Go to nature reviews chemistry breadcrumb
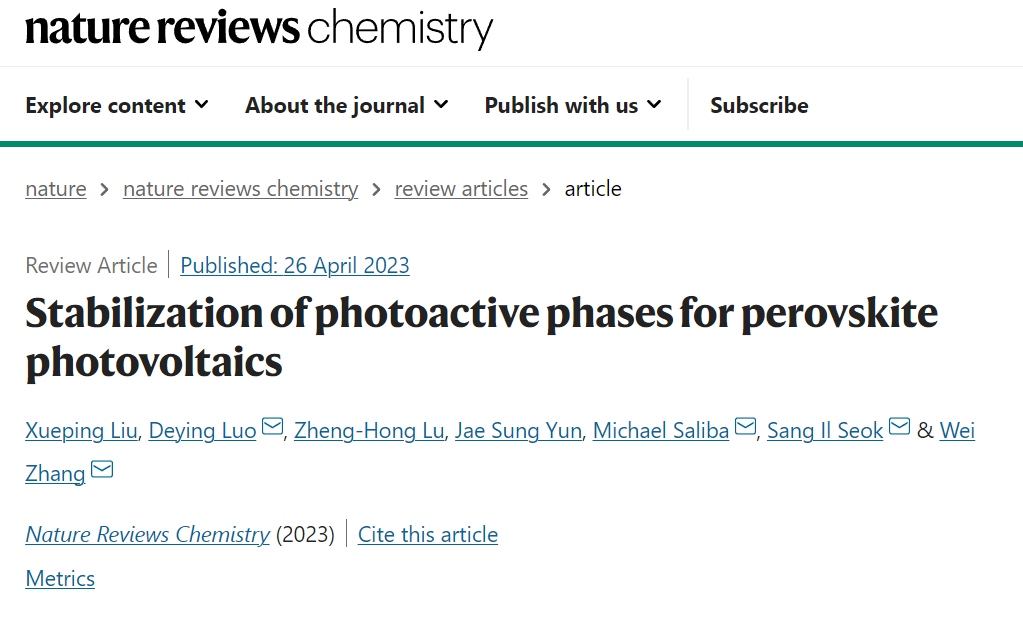1023x629 pixels. click(x=241, y=189)
